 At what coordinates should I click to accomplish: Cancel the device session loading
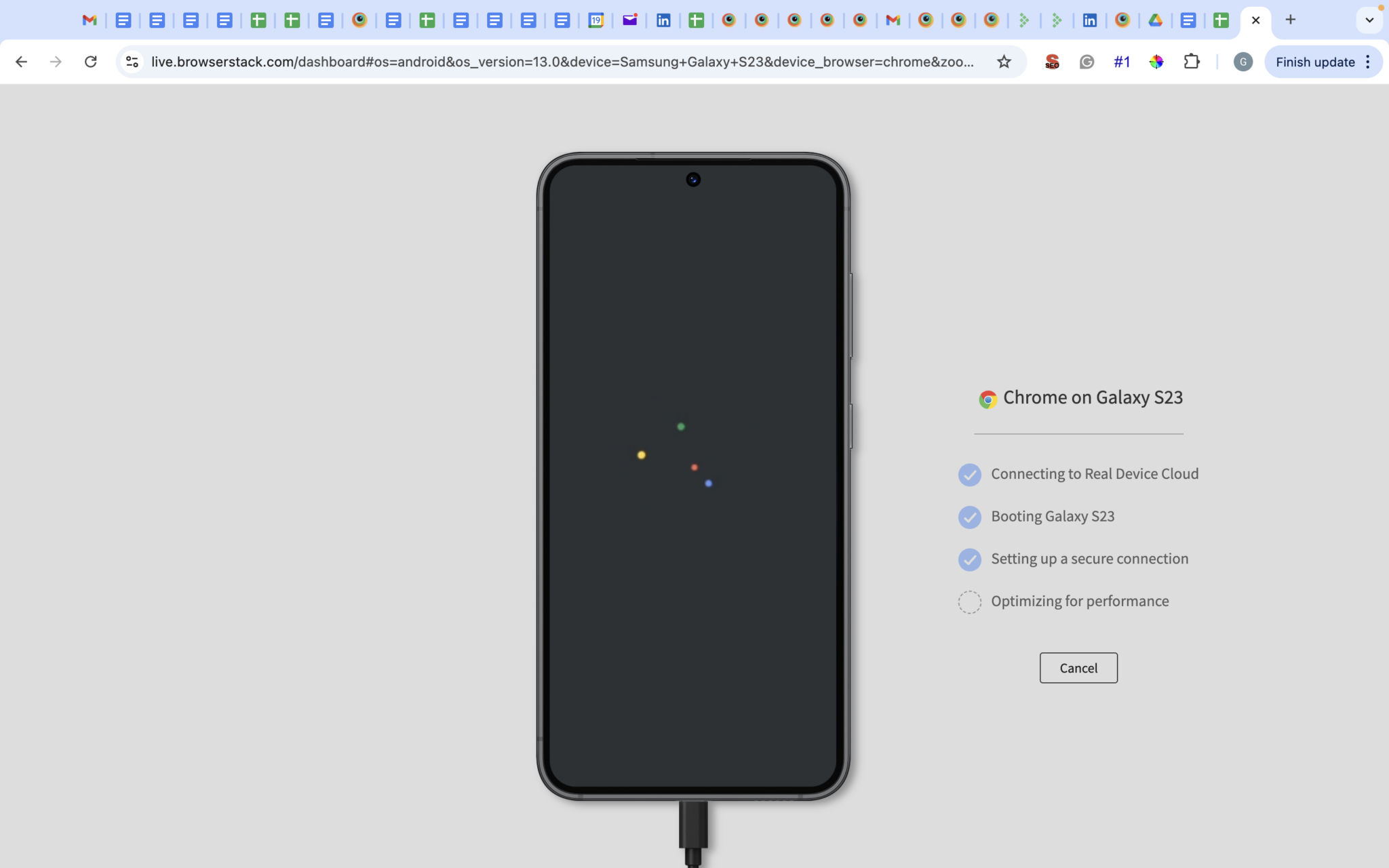pos(1078,668)
